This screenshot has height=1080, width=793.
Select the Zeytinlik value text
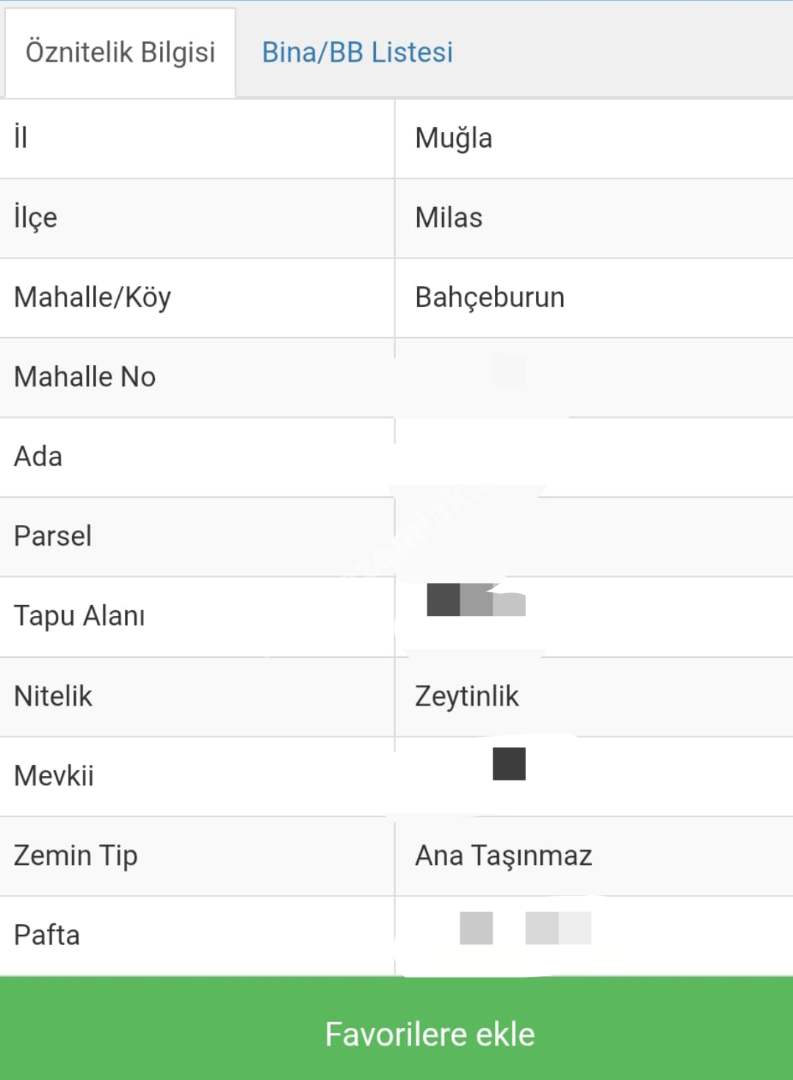tap(467, 696)
